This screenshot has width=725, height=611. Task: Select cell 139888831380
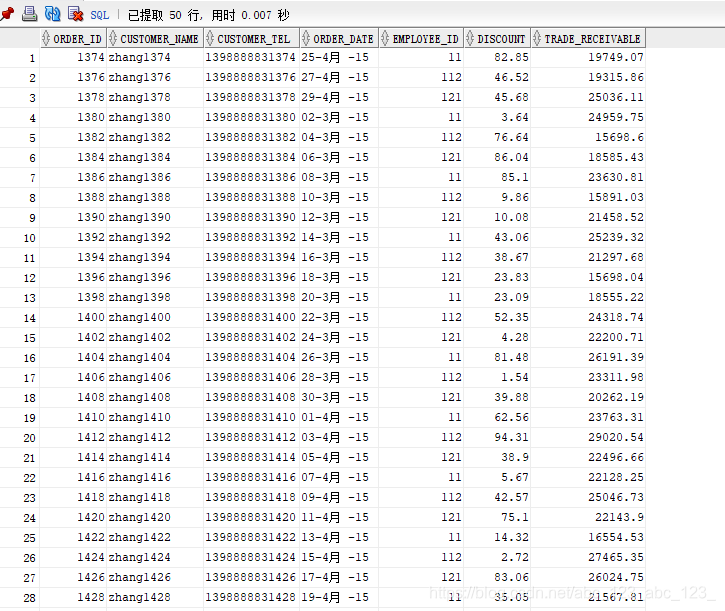250,117
